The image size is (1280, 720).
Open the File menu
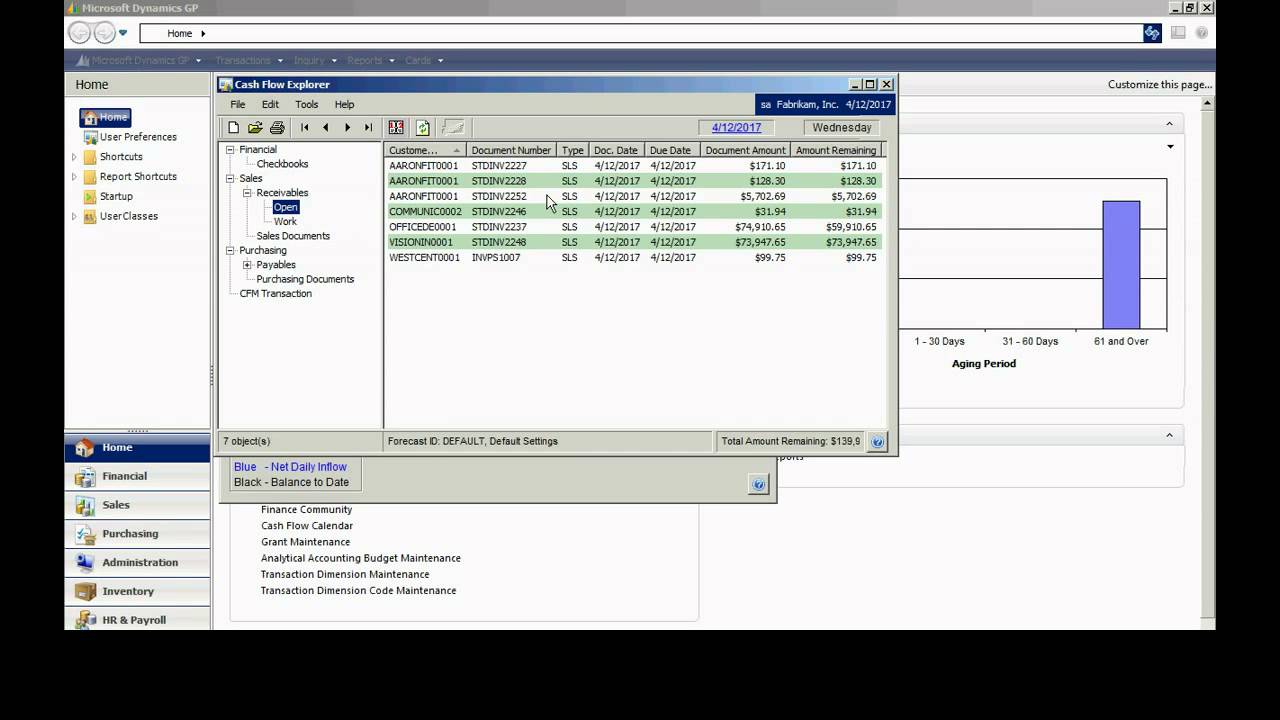[238, 104]
